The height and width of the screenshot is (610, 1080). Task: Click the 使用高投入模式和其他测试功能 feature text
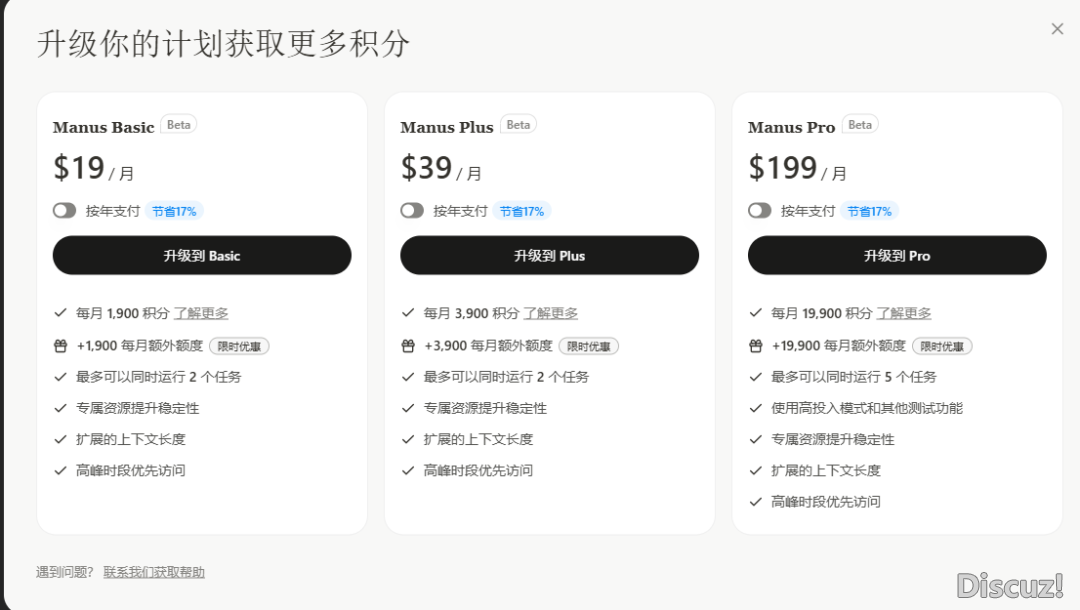pyautogui.click(x=867, y=408)
